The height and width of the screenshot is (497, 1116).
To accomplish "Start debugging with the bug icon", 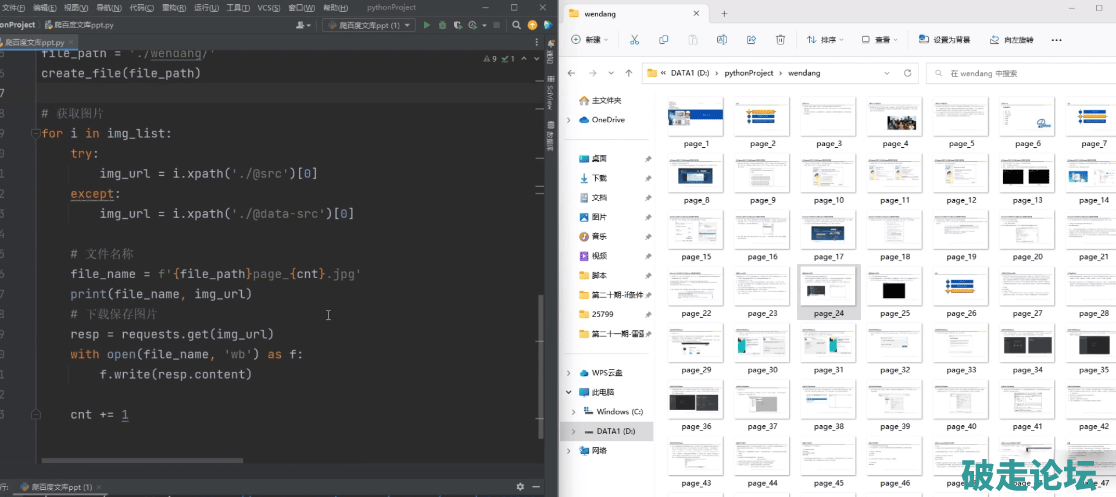I will click(x=444, y=25).
